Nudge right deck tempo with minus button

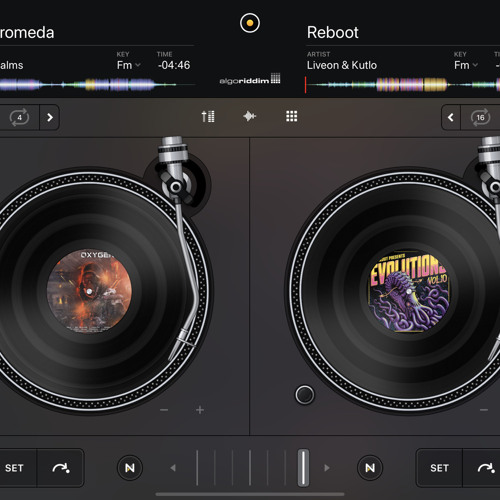coord(484,410)
